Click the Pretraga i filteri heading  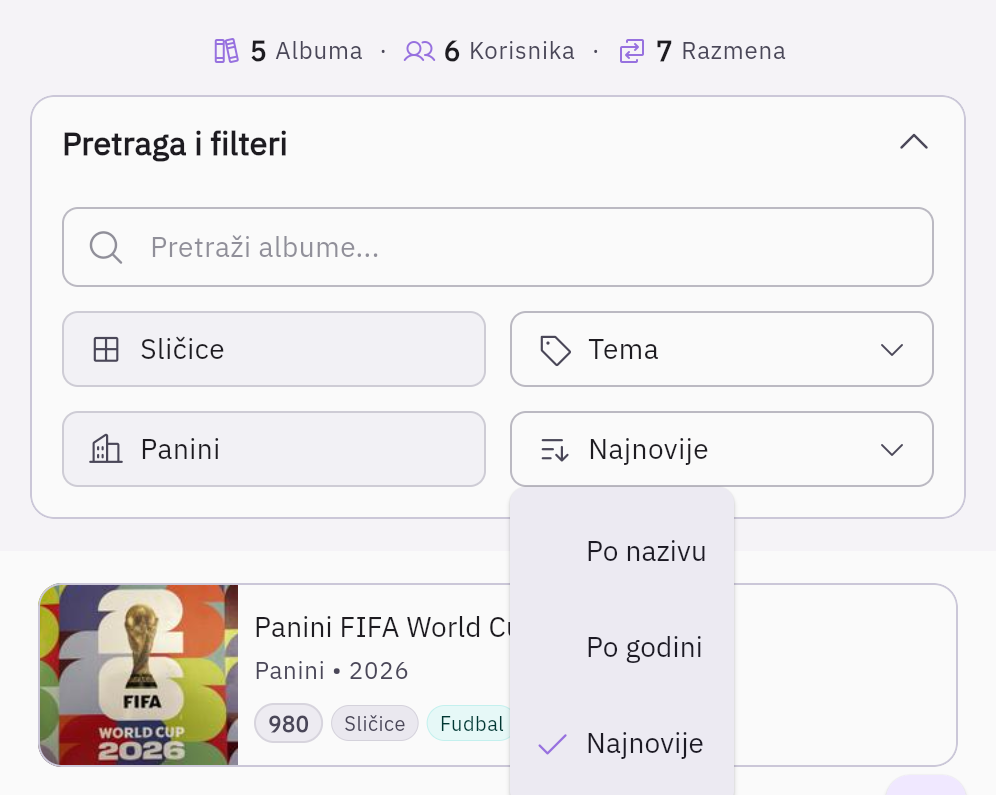point(175,144)
